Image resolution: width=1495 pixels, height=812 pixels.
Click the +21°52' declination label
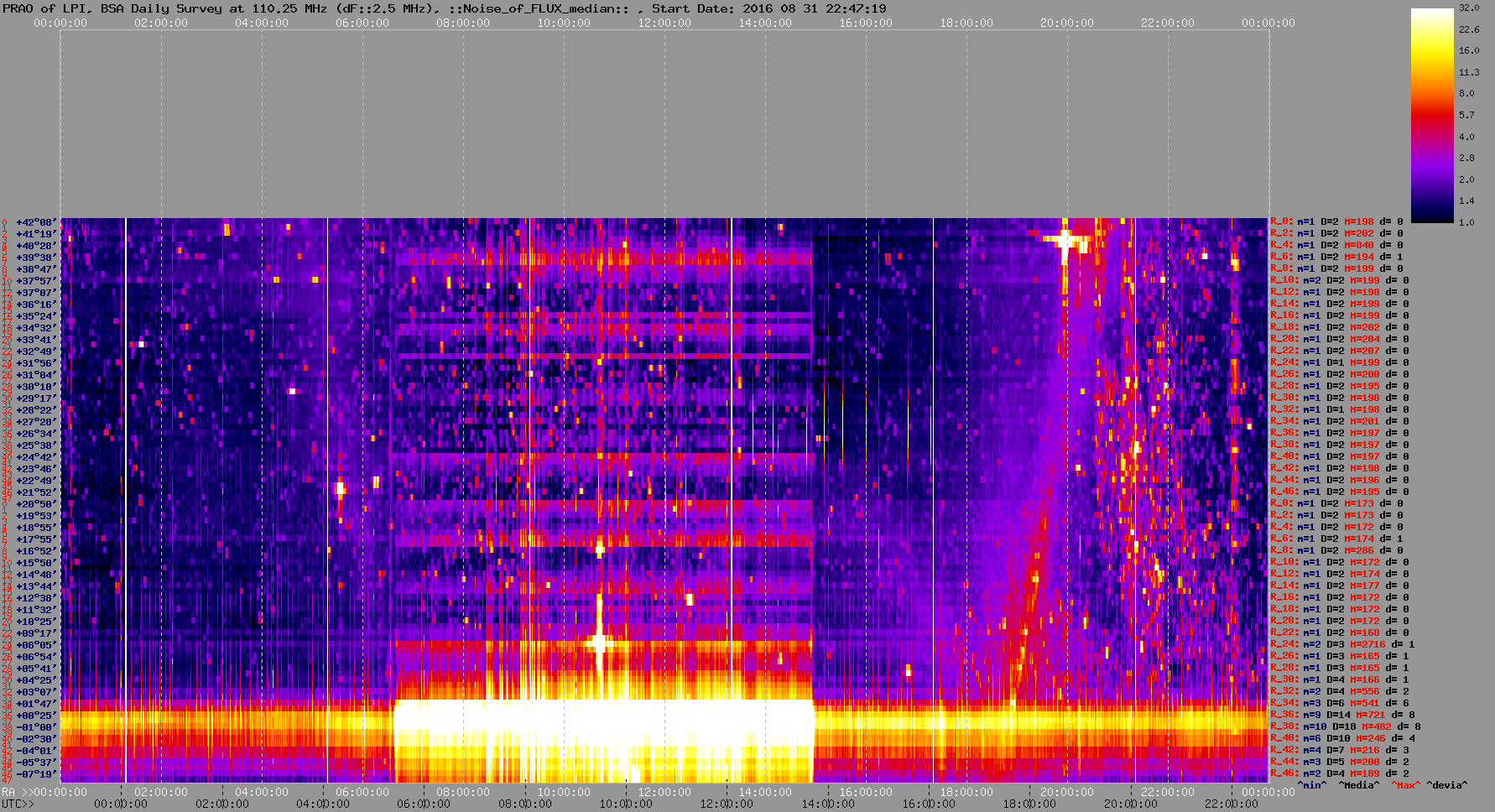[x=36, y=492]
